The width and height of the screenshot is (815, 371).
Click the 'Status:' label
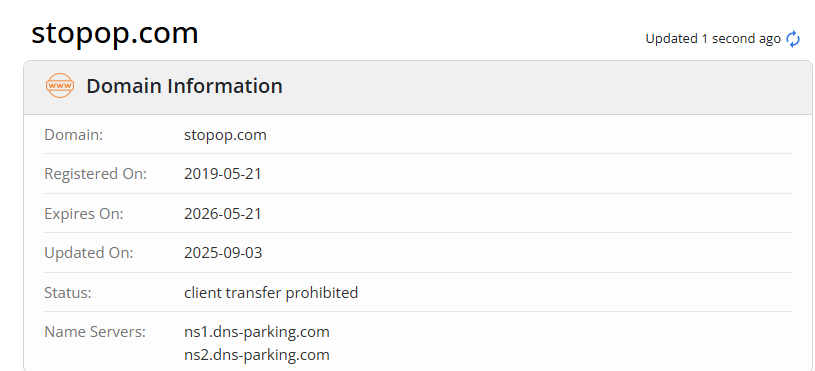click(x=68, y=293)
